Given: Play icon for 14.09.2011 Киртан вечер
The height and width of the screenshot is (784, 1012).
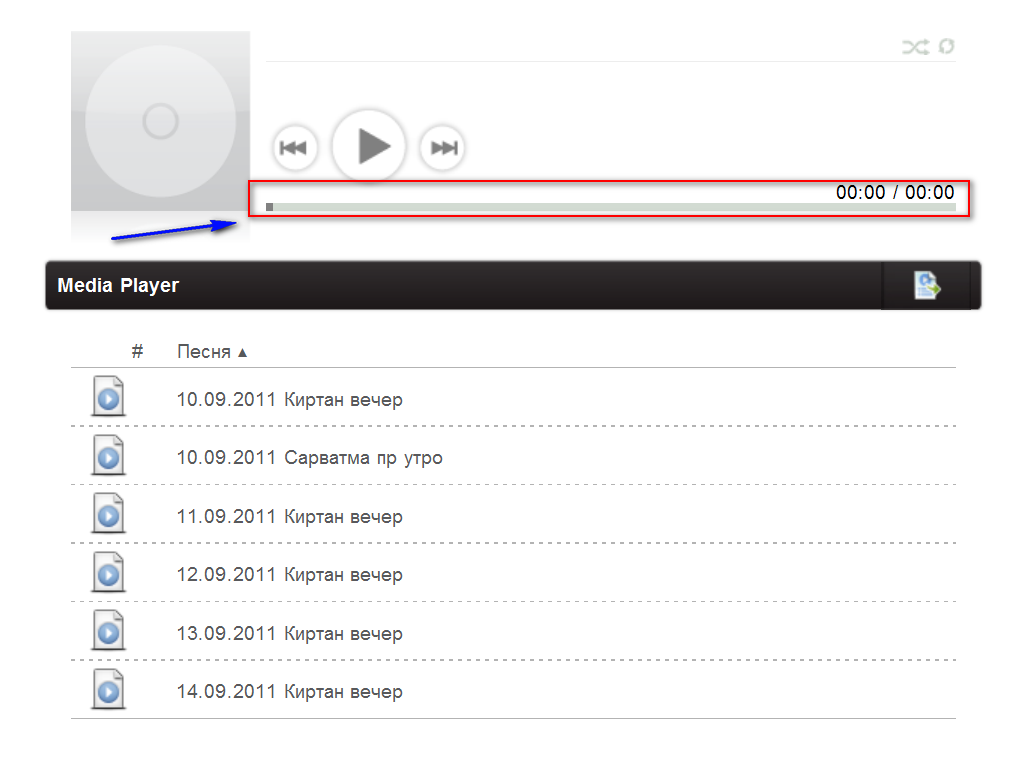Looking at the screenshot, I should (x=108, y=689).
